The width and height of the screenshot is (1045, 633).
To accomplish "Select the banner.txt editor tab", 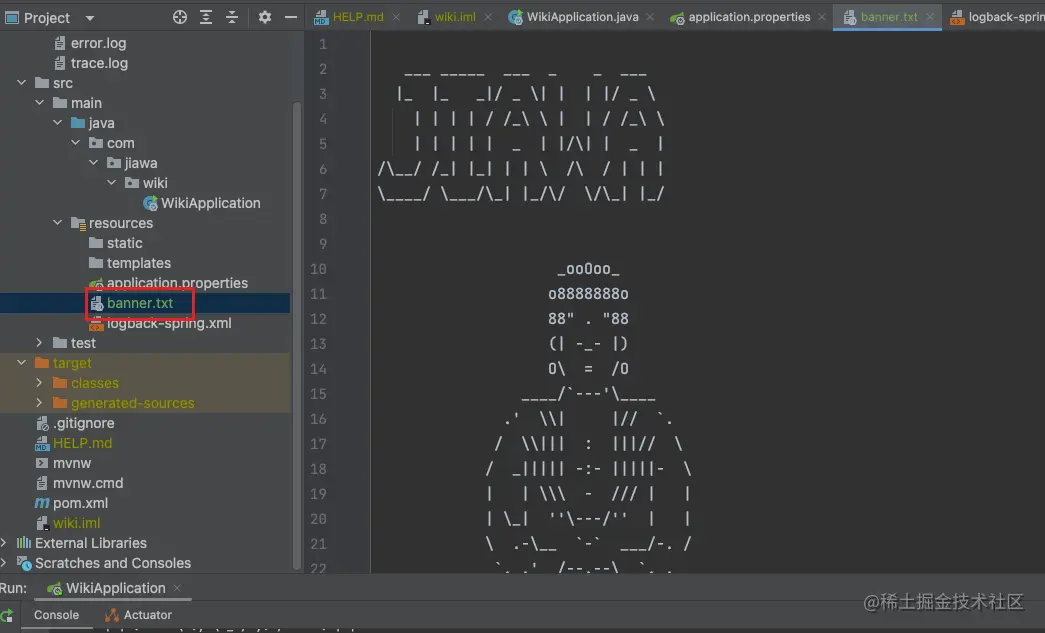I will click(889, 17).
